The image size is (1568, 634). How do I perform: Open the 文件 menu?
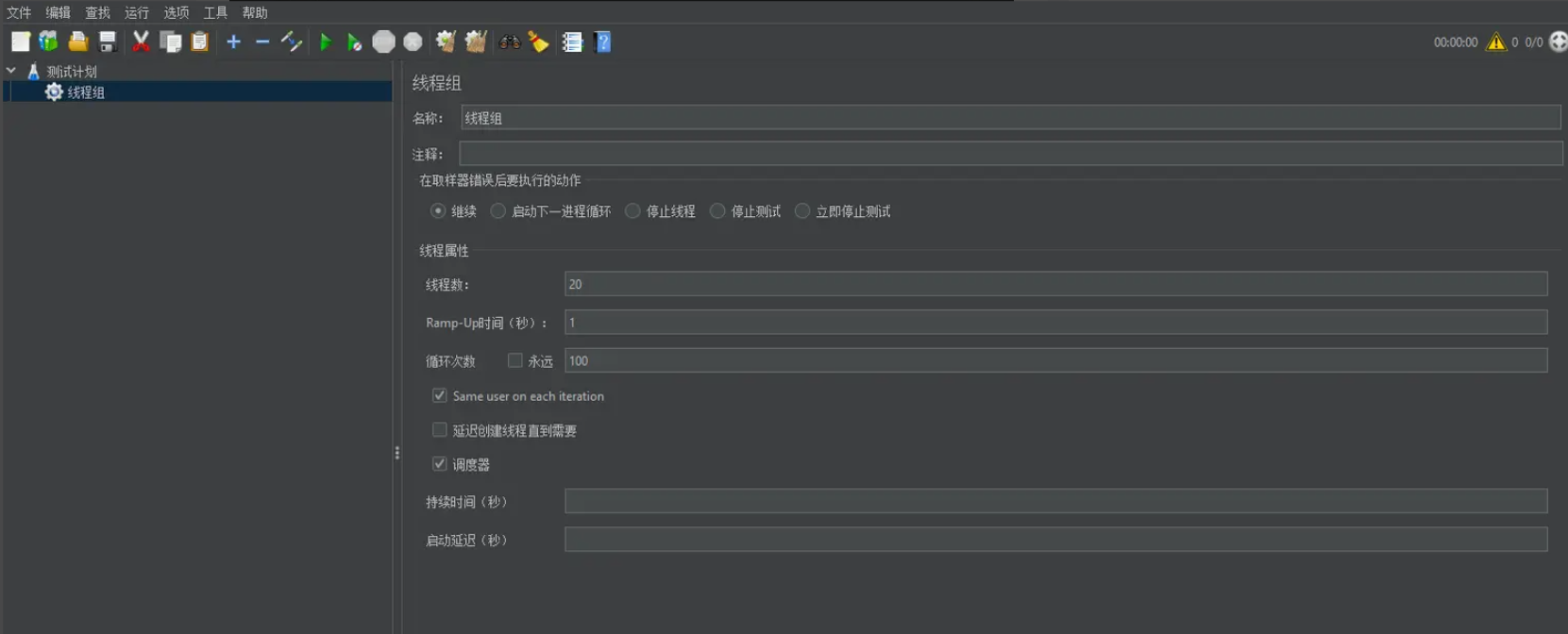point(19,12)
